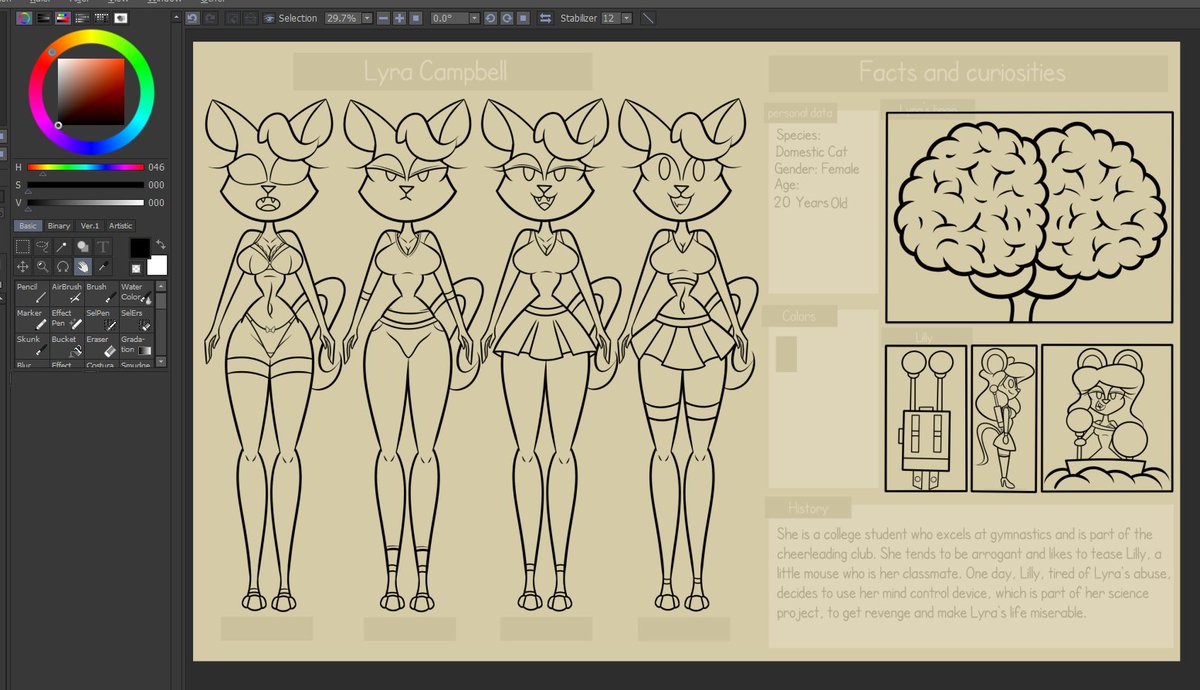Viewport: 1200px width, 690px height.
Task: Show the color swatches panel icon
Action: [x=102, y=18]
